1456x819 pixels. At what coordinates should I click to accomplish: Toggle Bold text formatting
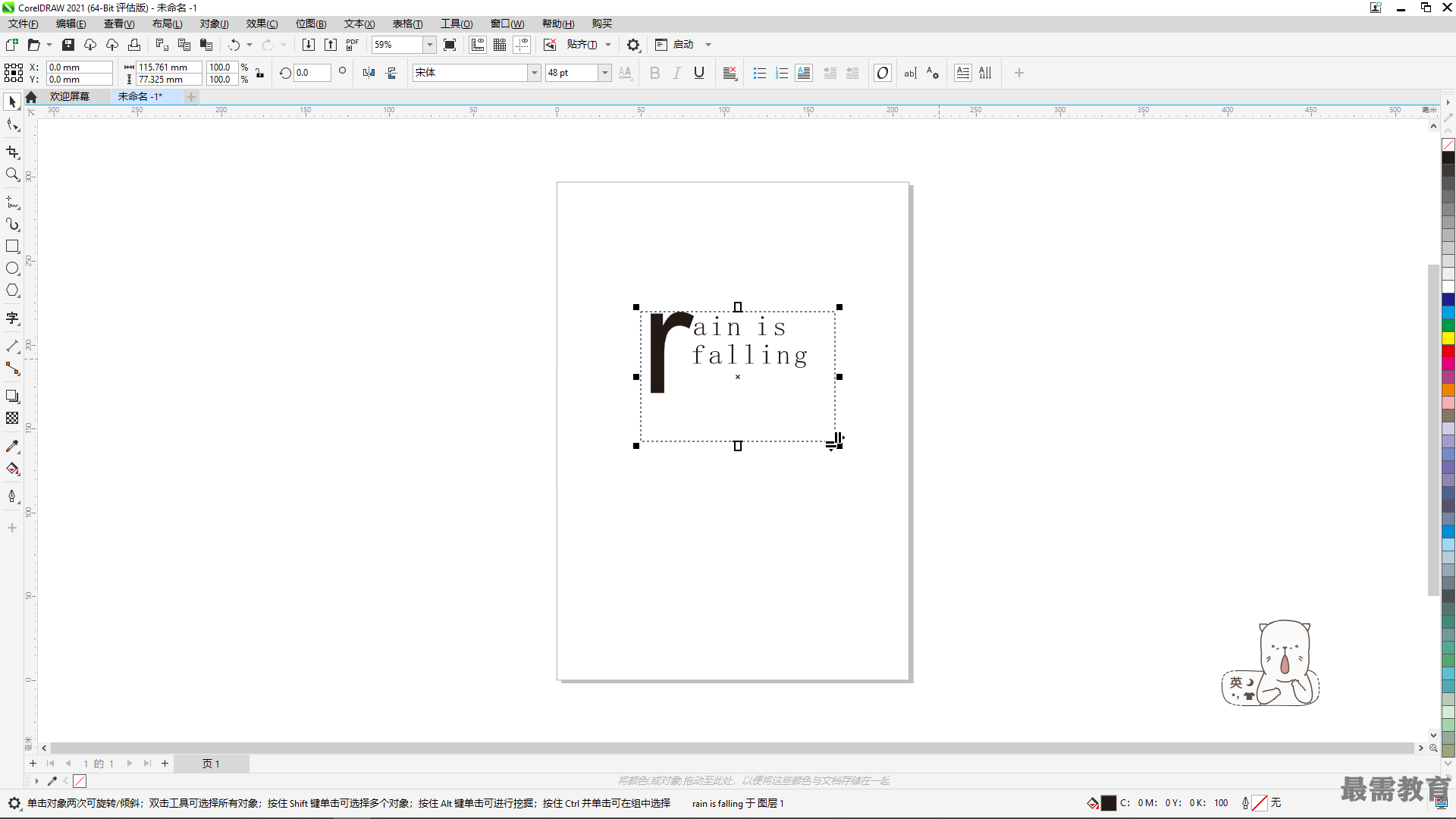[x=655, y=73]
